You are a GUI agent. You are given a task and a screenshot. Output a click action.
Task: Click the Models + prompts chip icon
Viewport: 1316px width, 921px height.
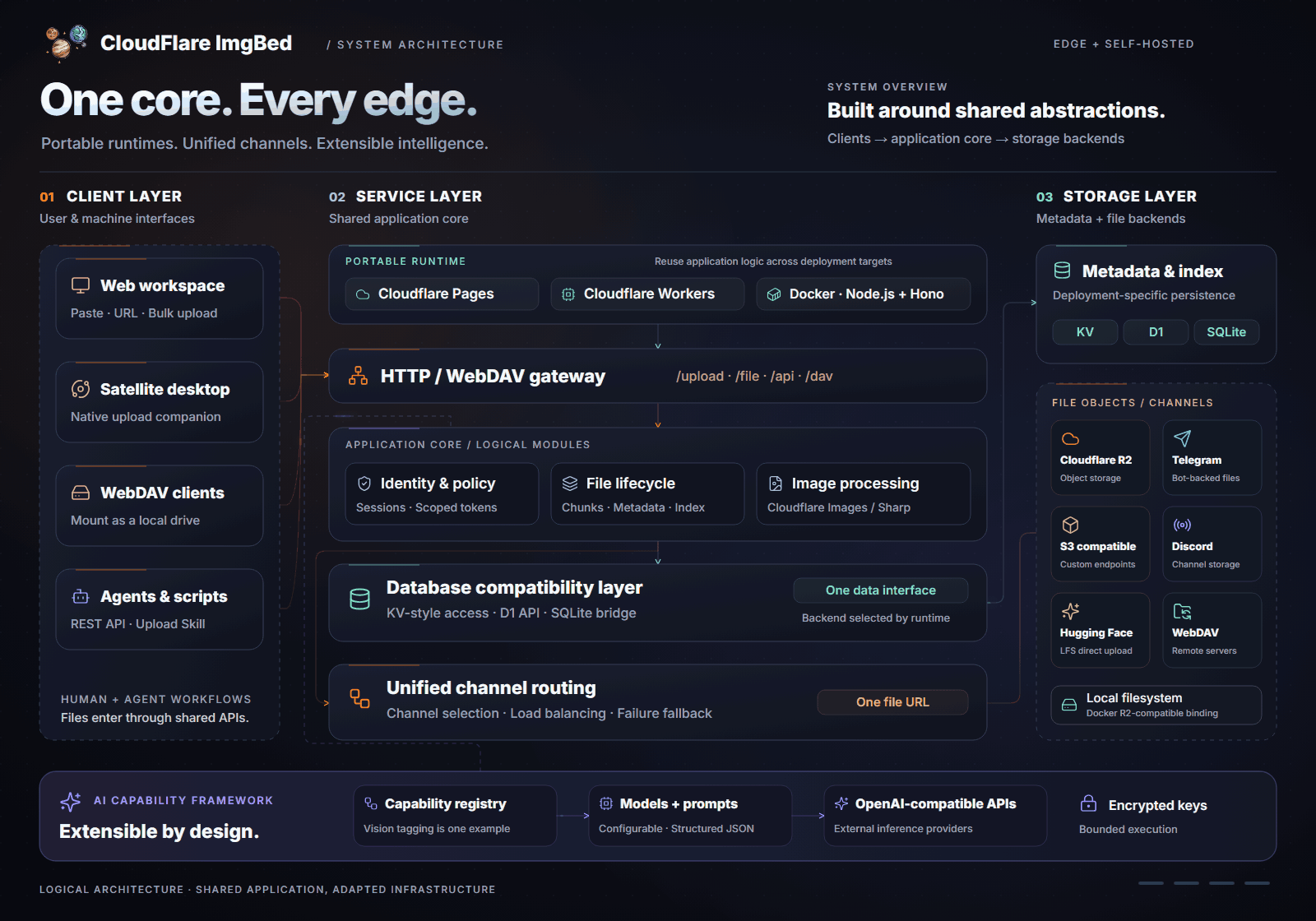pos(606,803)
